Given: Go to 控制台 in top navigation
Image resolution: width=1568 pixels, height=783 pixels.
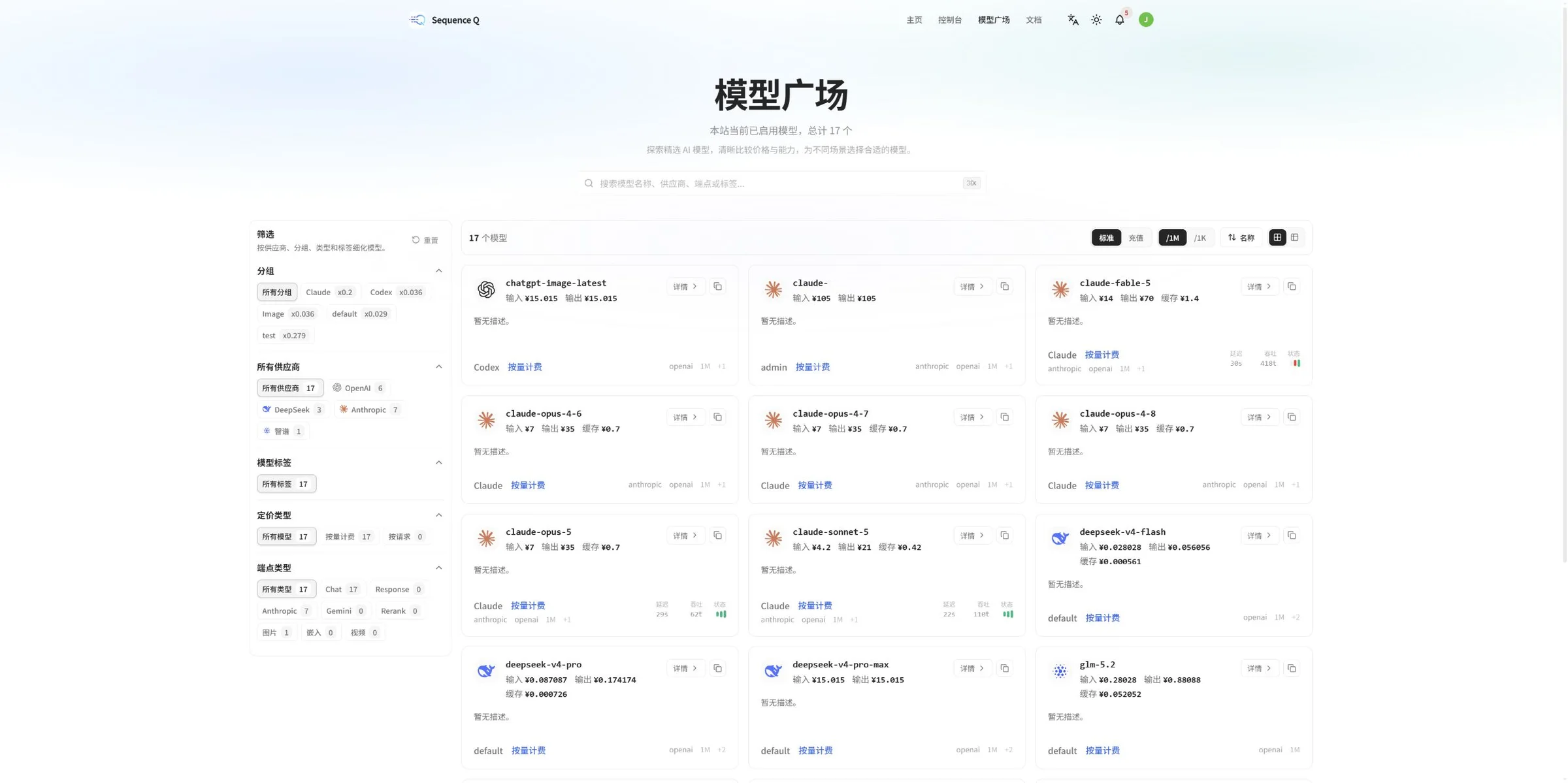Looking at the screenshot, I should click(950, 20).
